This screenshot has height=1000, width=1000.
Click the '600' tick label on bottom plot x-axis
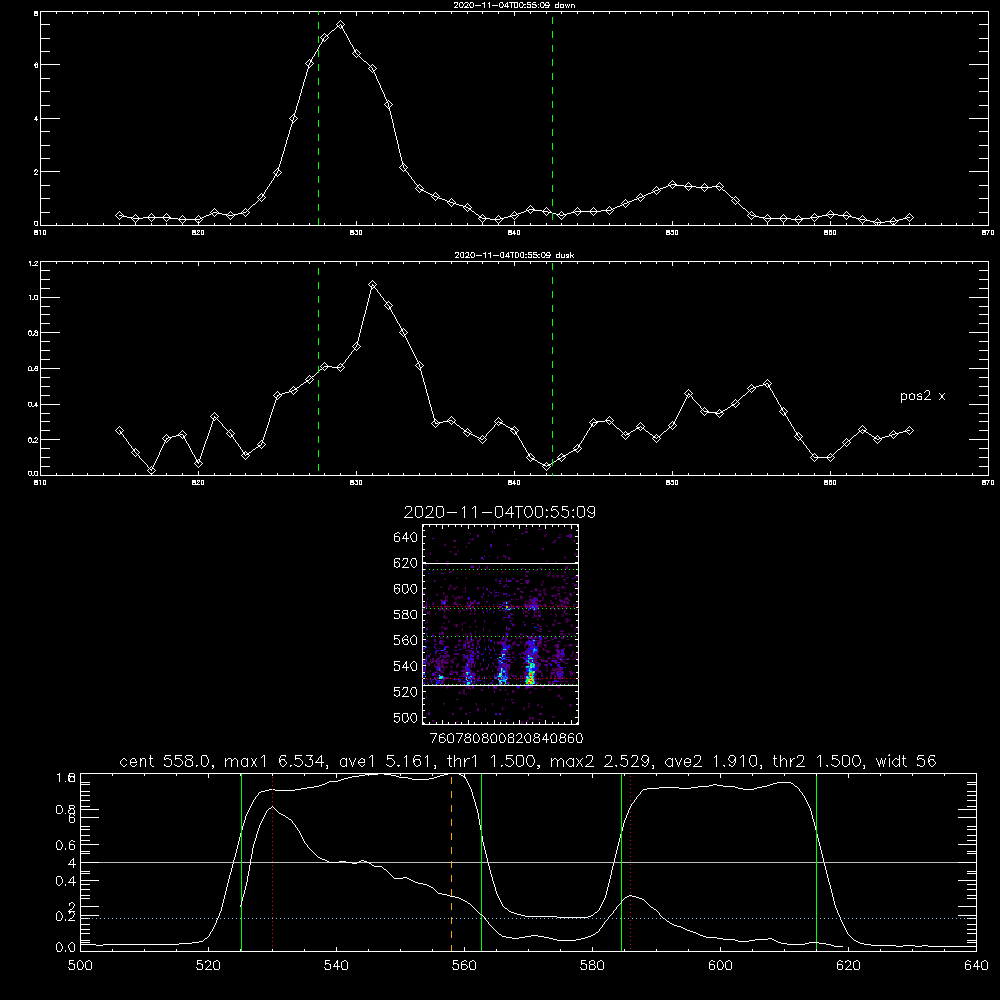coord(721,966)
